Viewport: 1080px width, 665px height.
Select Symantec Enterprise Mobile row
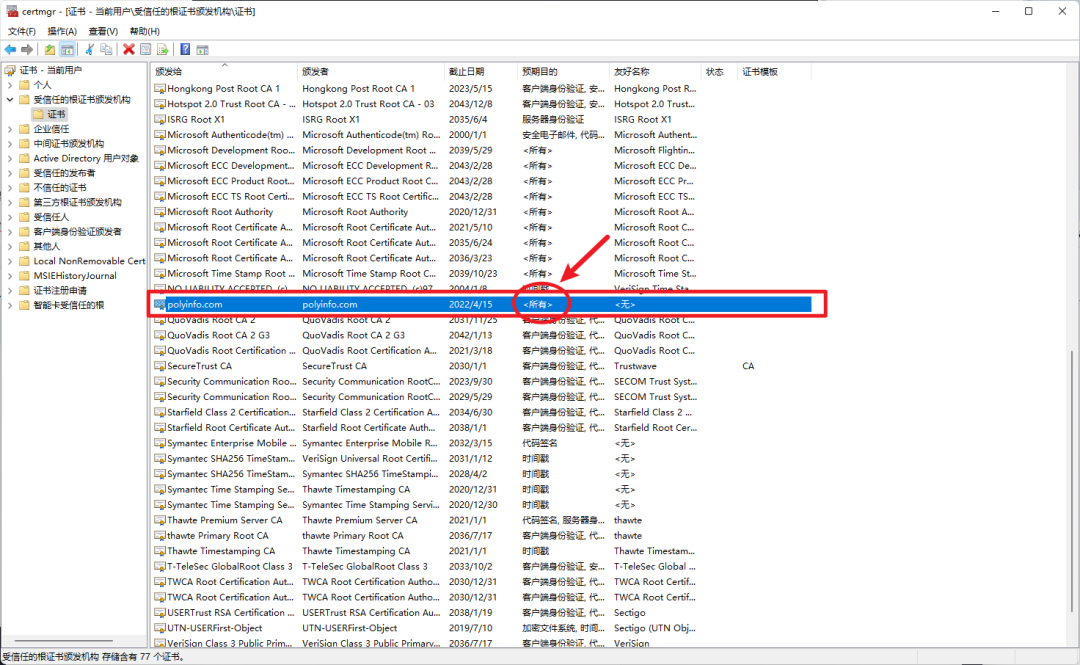[481, 443]
